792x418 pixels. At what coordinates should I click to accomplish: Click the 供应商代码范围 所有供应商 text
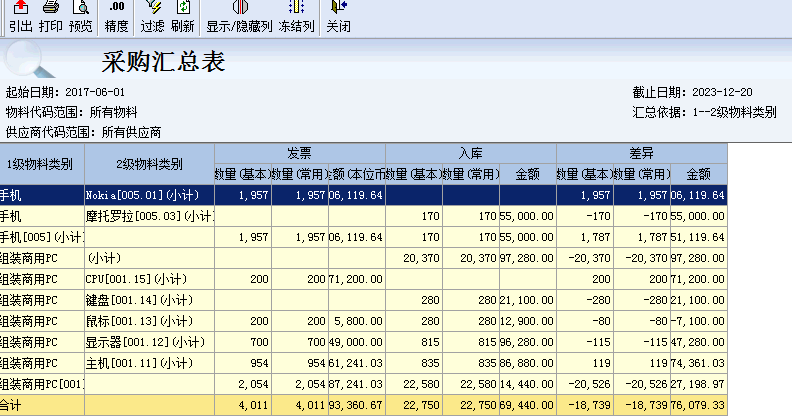[83, 132]
